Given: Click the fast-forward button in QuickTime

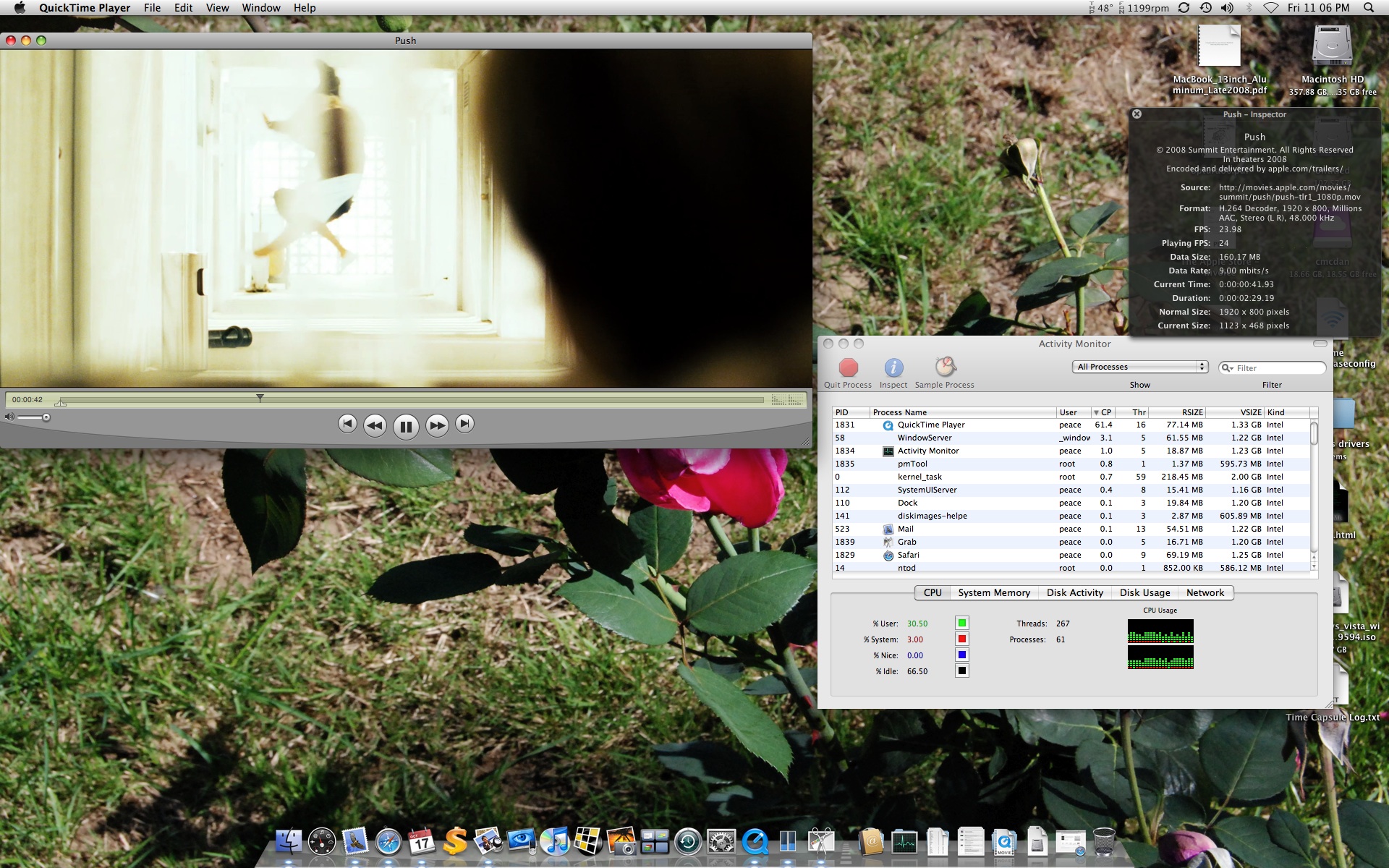Looking at the screenshot, I should (x=437, y=425).
